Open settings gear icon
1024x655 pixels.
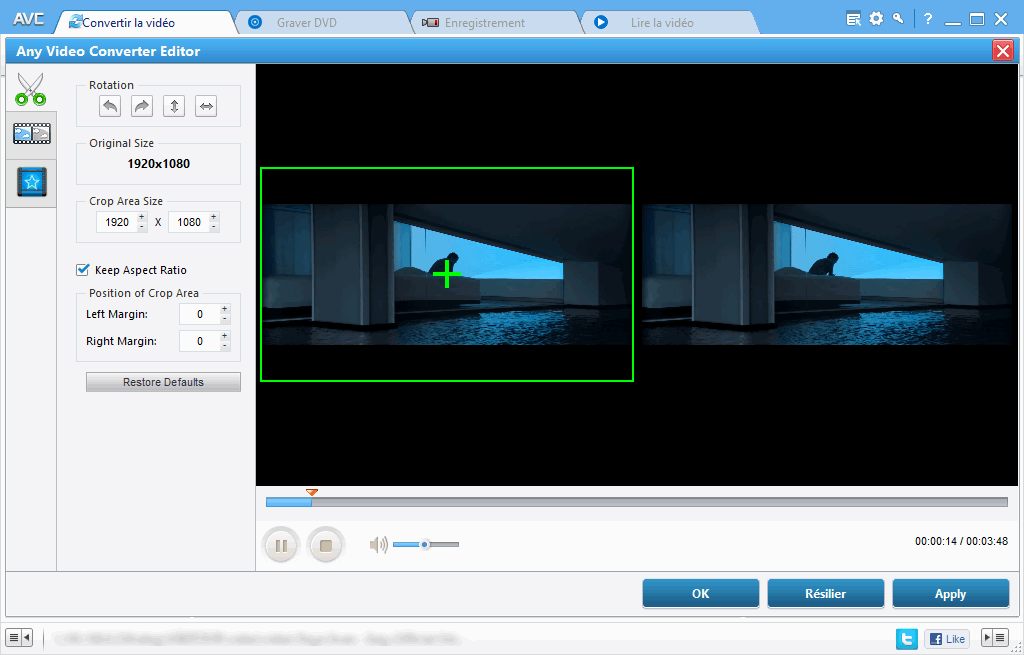(876, 18)
